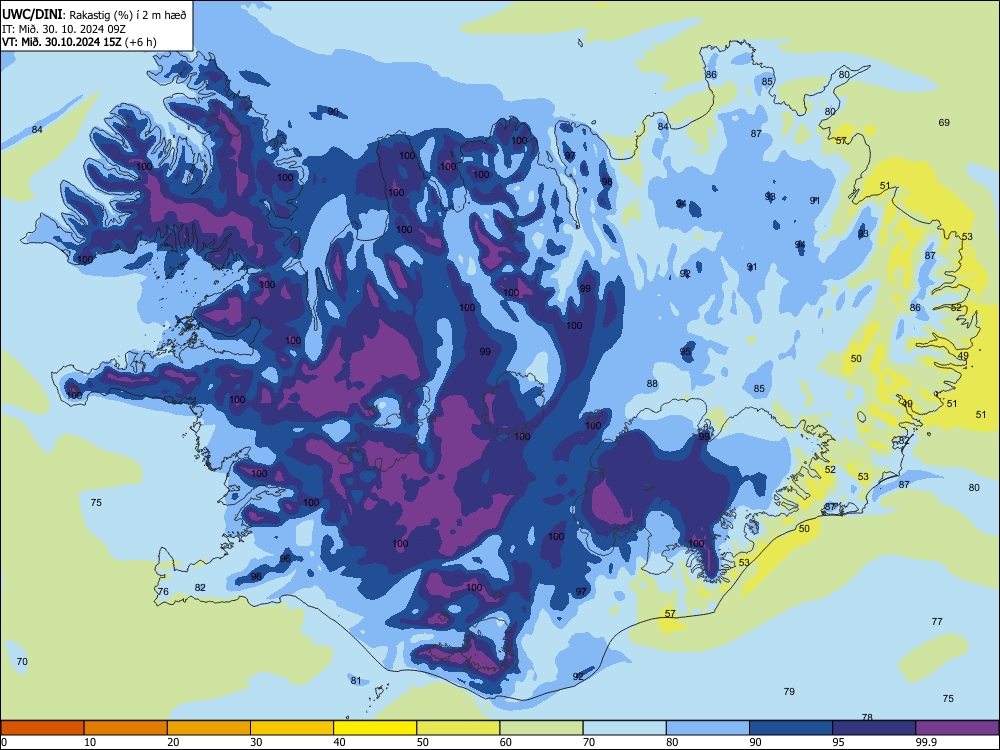Image resolution: width=1000 pixels, height=750 pixels.
Task: Click the '(+6 h)' forecast offset text
Action: (x=140, y=42)
